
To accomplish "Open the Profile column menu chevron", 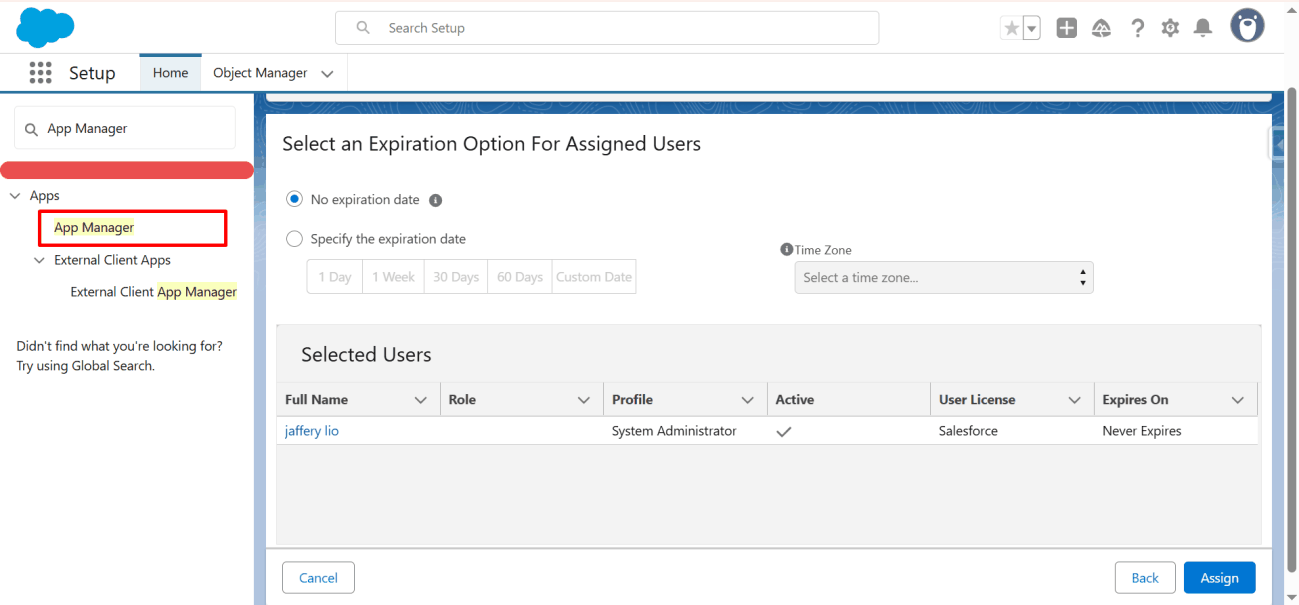I will [747, 400].
